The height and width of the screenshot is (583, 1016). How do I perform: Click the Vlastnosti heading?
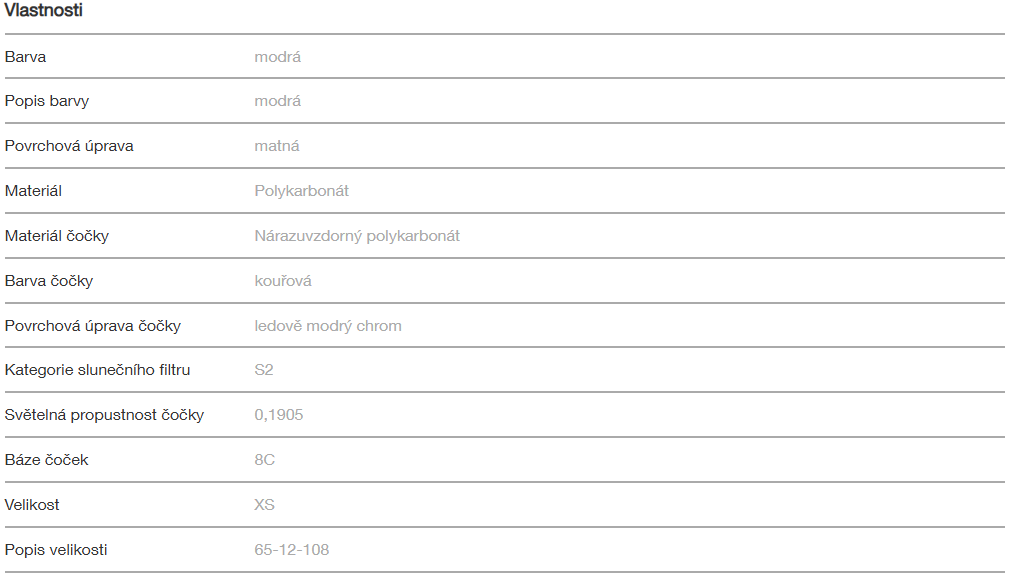pyautogui.click(x=44, y=11)
